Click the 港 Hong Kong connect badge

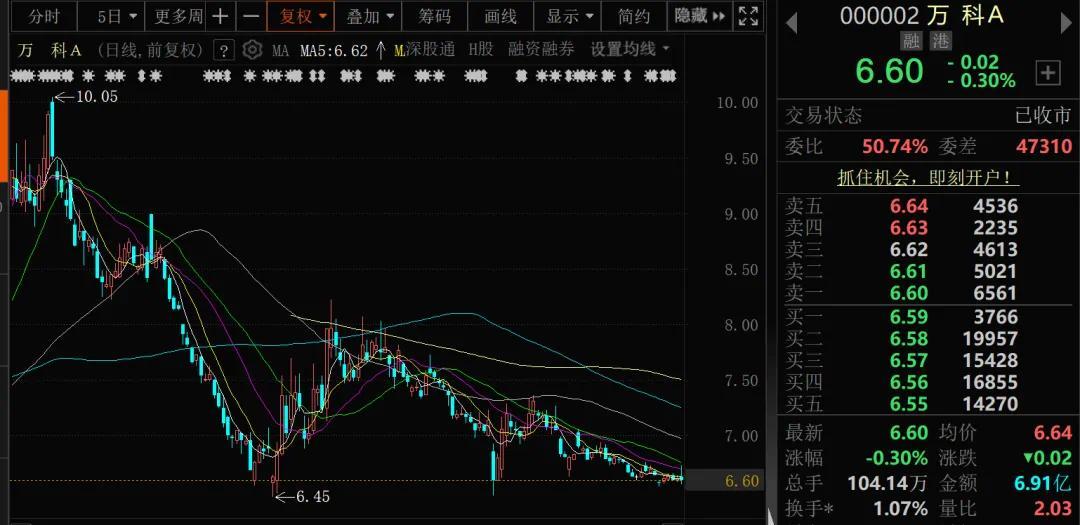[939, 41]
